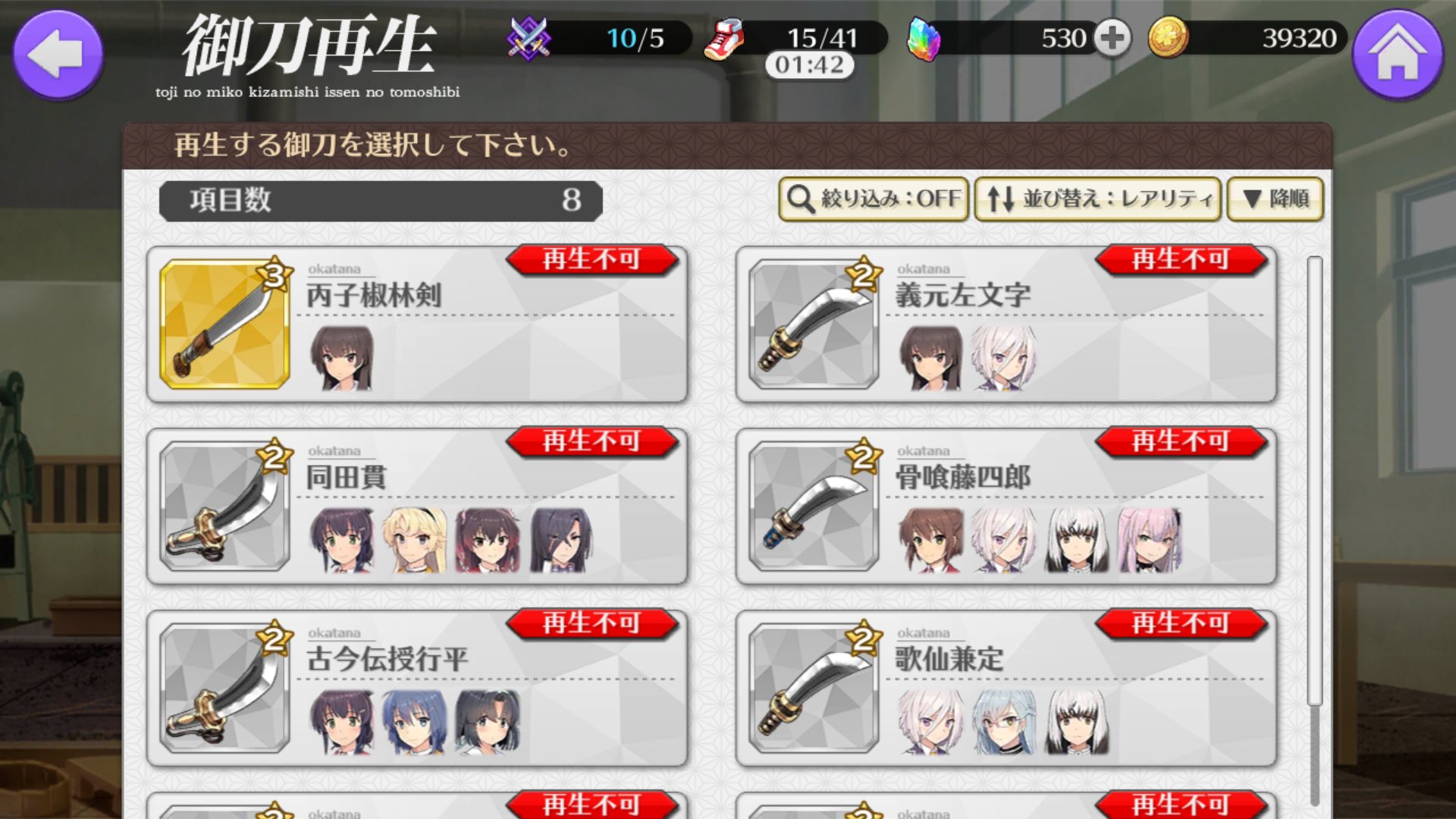Toggle the 絞り込み:OFF filter
This screenshot has width=1456, height=819.
[874, 199]
